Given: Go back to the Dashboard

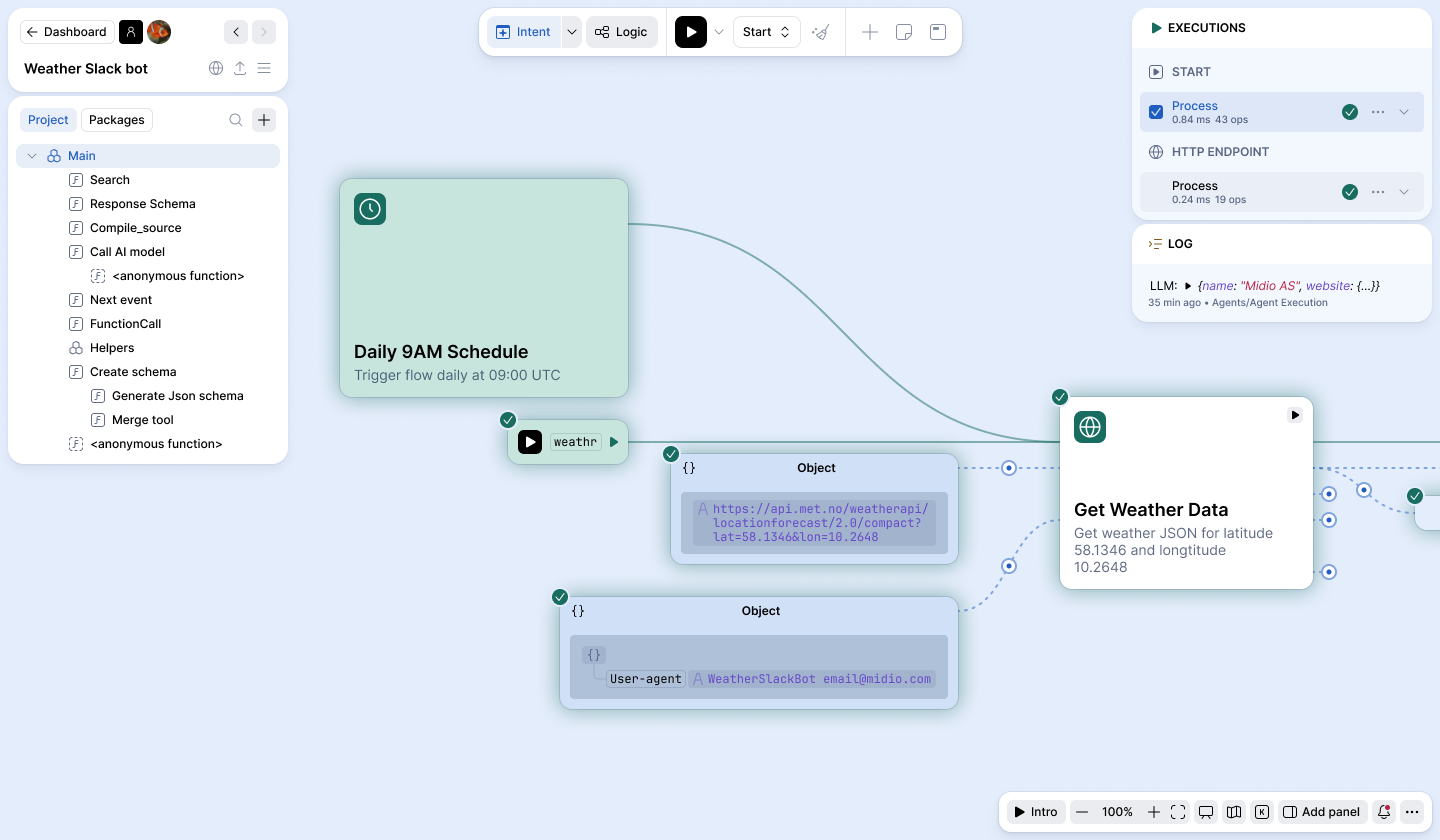Looking at the screenshot, I should click(x=67, y=32).
